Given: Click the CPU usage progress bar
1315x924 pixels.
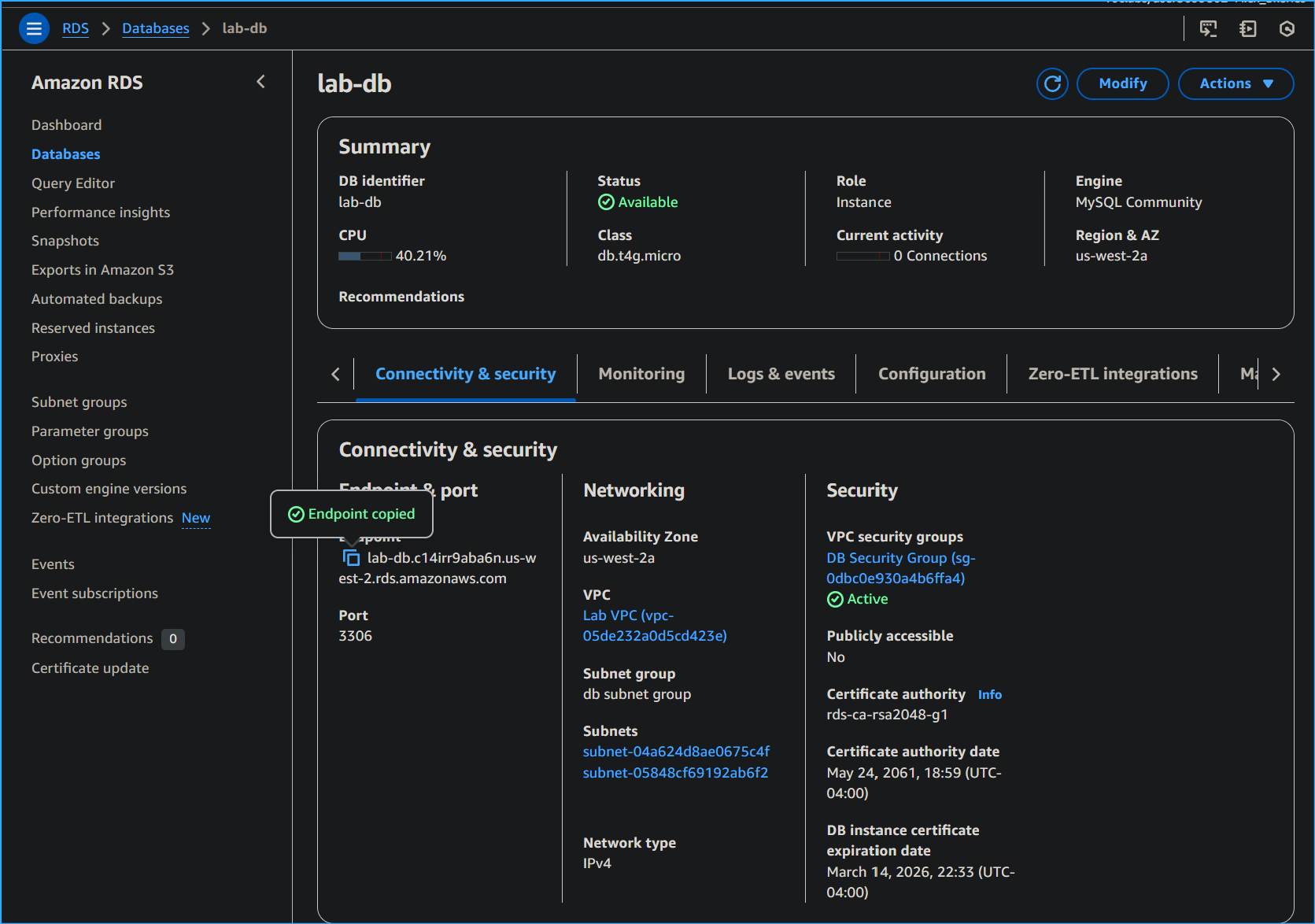Looking at the screenshot, I should (364, 255).
